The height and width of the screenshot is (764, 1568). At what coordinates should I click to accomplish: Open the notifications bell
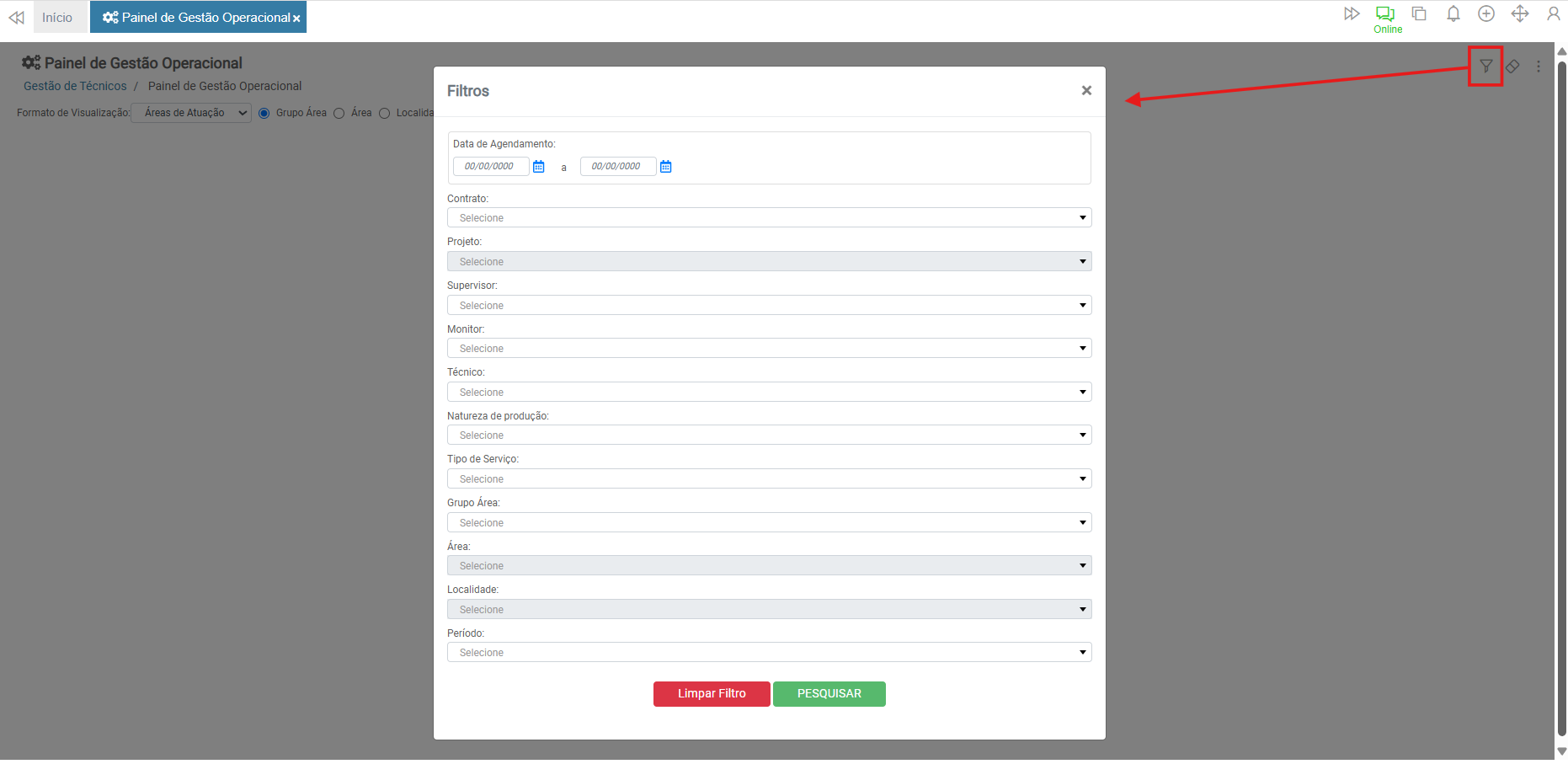(x=1453, y=14)
